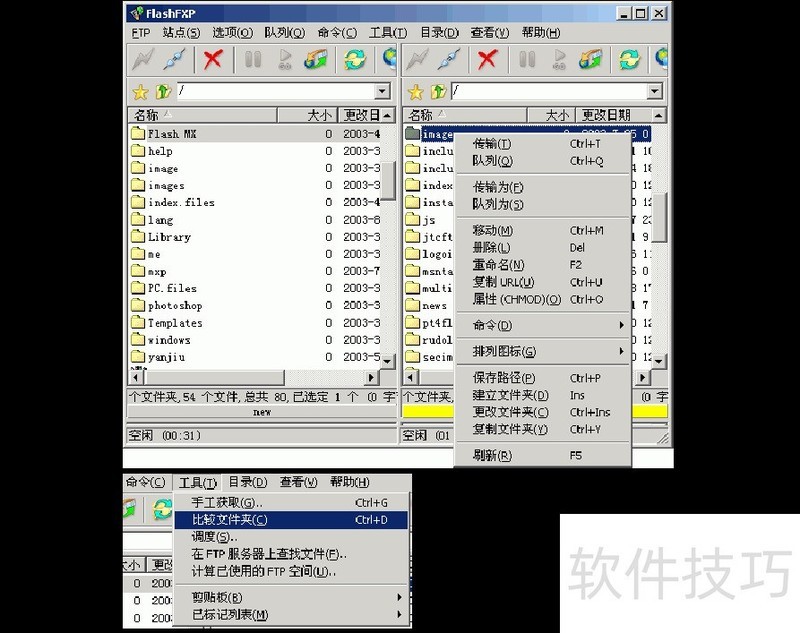Viewport: 800px width, 633px height.
Task: Select 比较文件夹(C) in the Tools menu
Action: pos(229,520)
